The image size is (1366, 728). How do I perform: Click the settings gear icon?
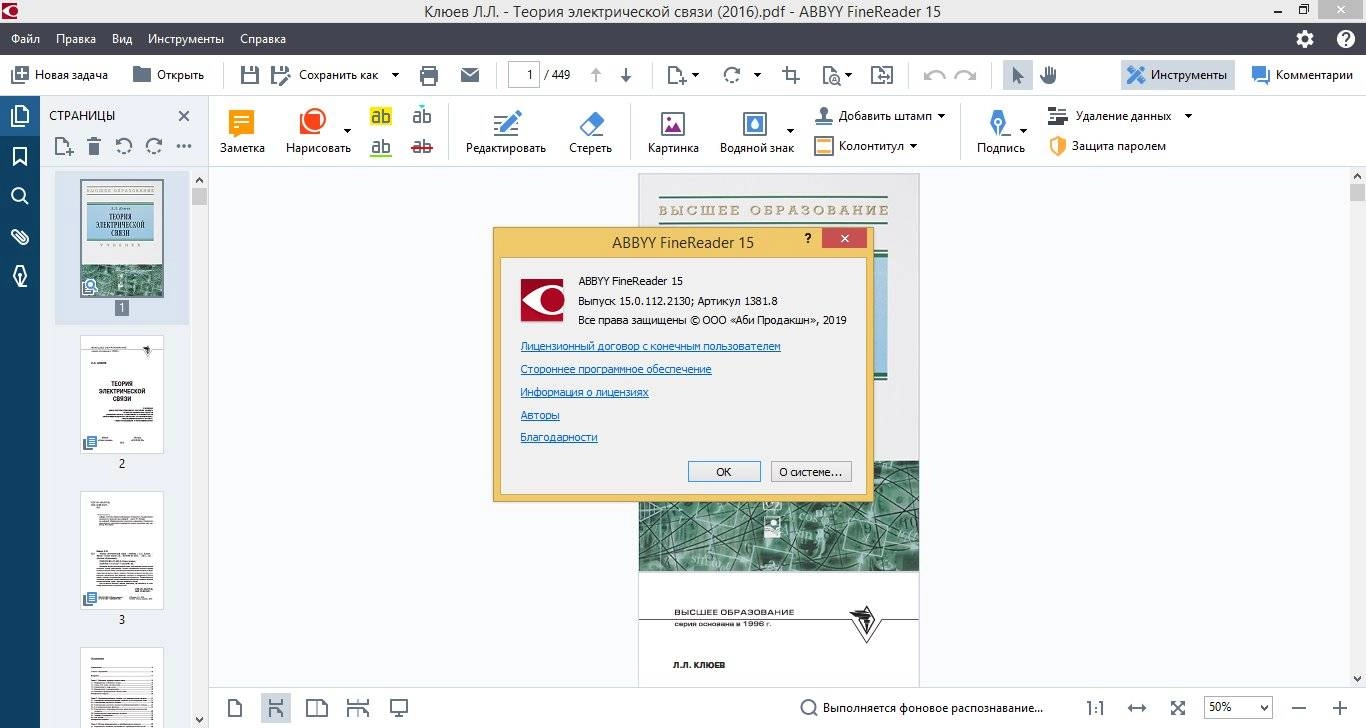coord(1305,39)
